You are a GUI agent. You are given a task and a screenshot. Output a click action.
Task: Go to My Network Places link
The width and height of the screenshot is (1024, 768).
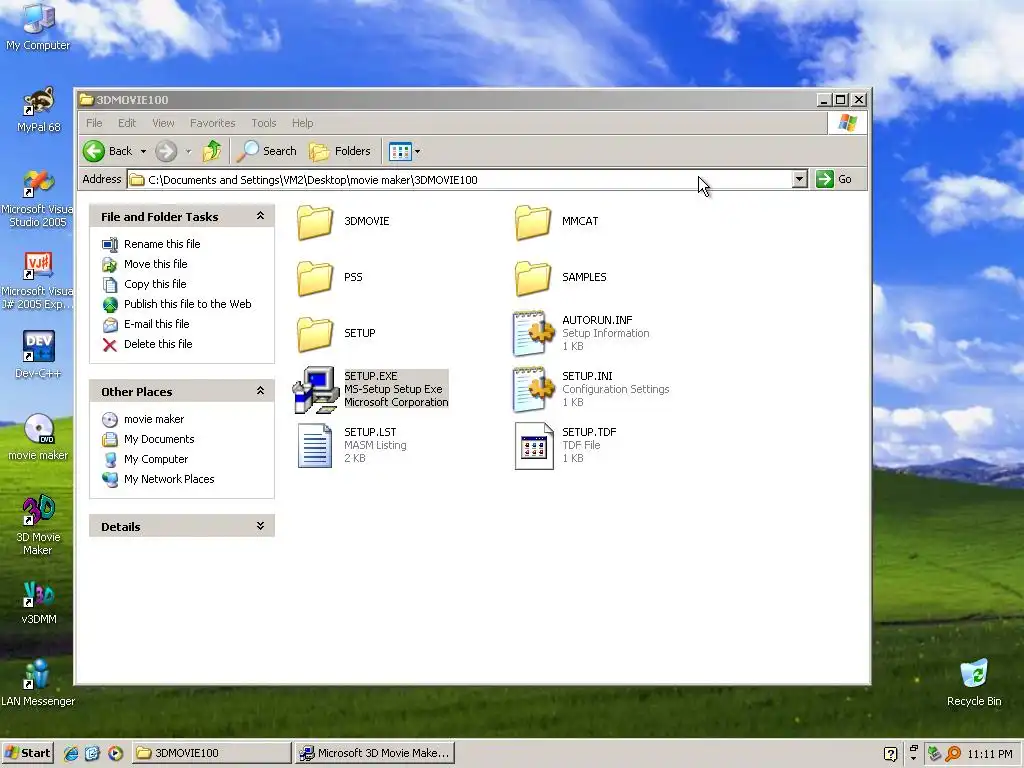[169, 479]
